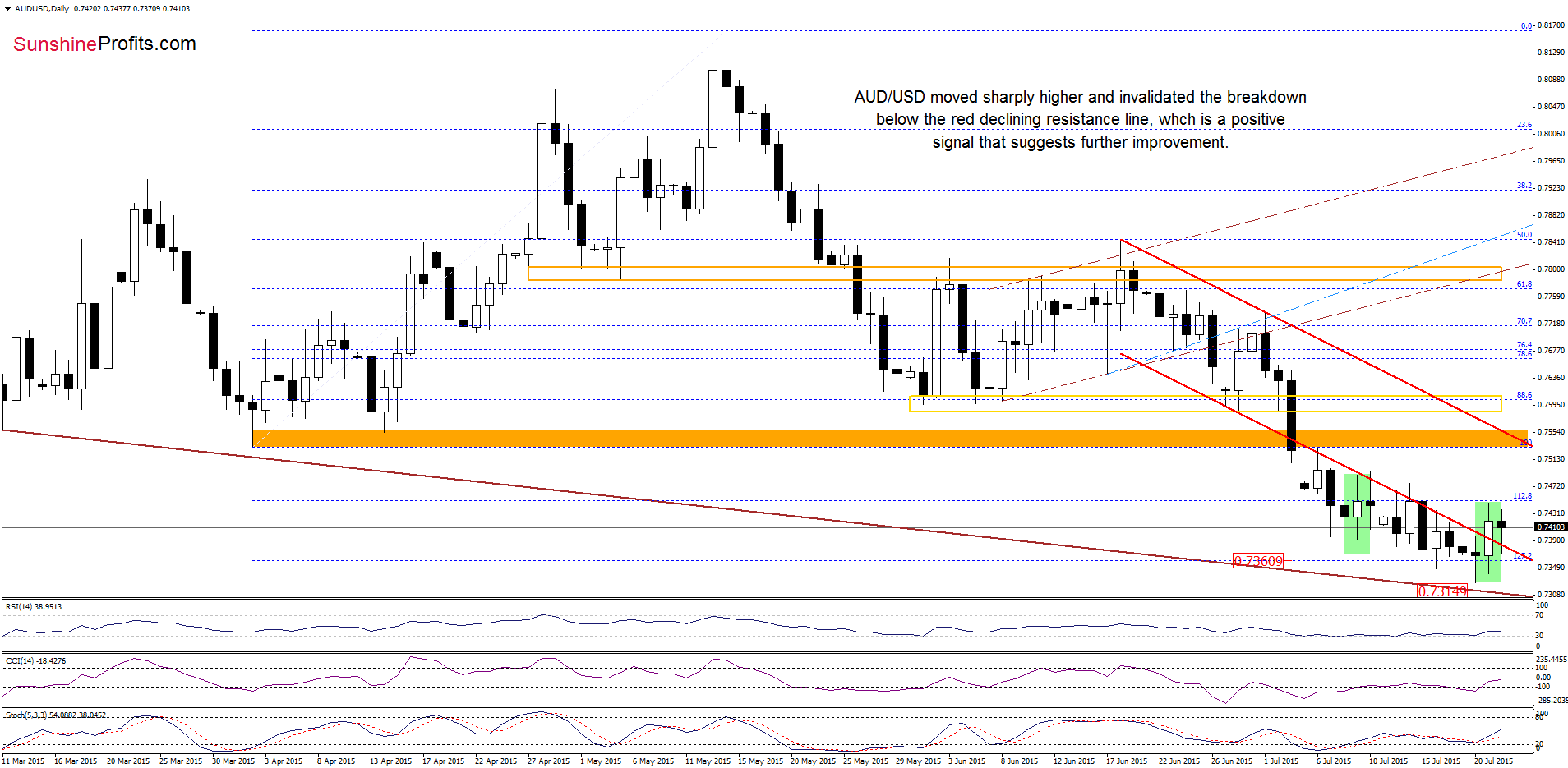Screen dimensions: 1568x768
Task: Click the 1 May 2015 date label
Action: [601, 761]
